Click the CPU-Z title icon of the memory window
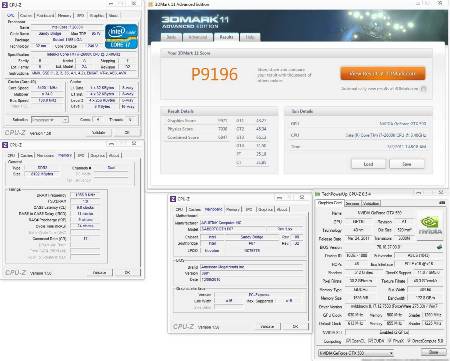450x361 pixels. click(5, 145)
